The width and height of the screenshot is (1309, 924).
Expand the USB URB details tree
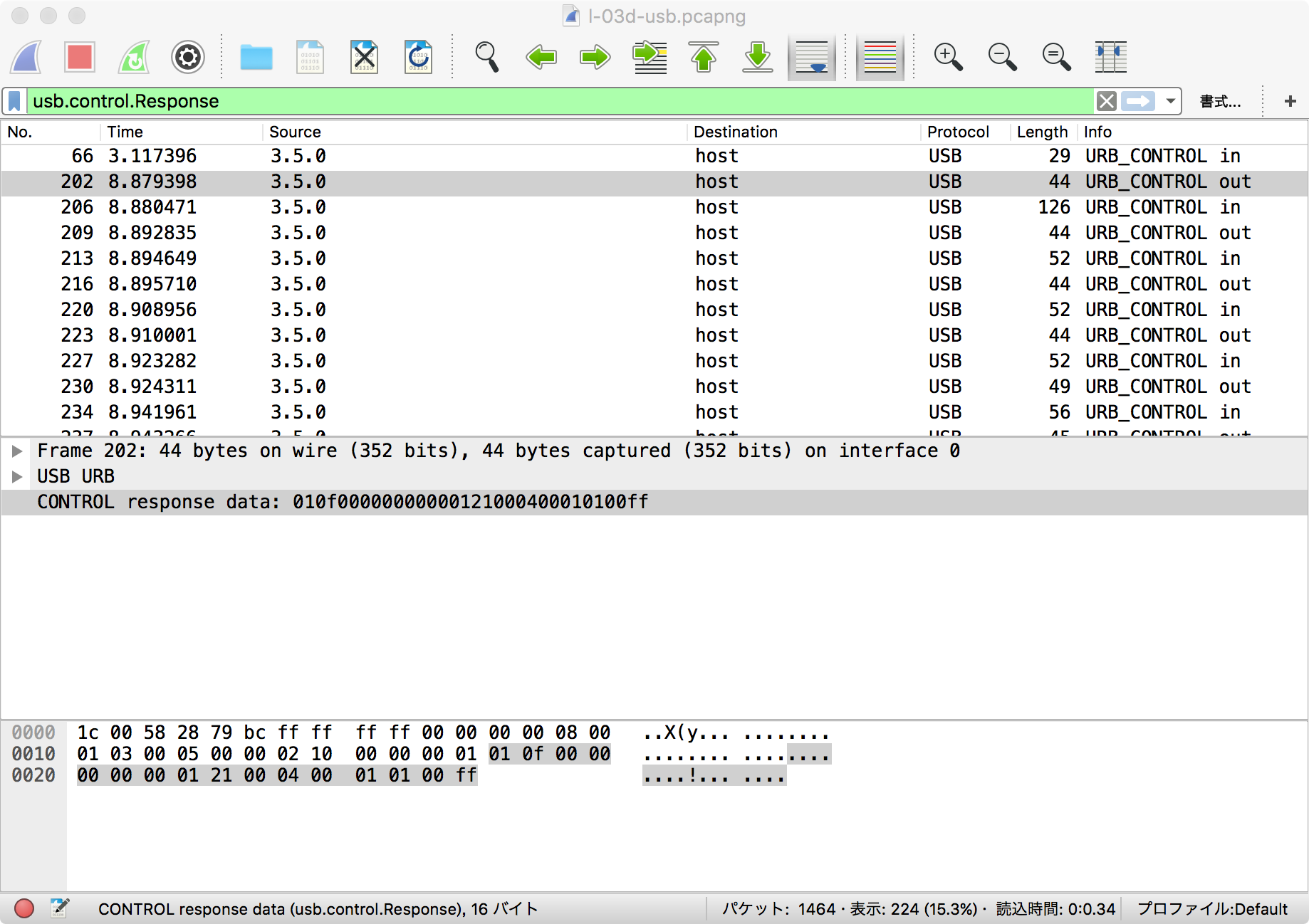[17, 476]
